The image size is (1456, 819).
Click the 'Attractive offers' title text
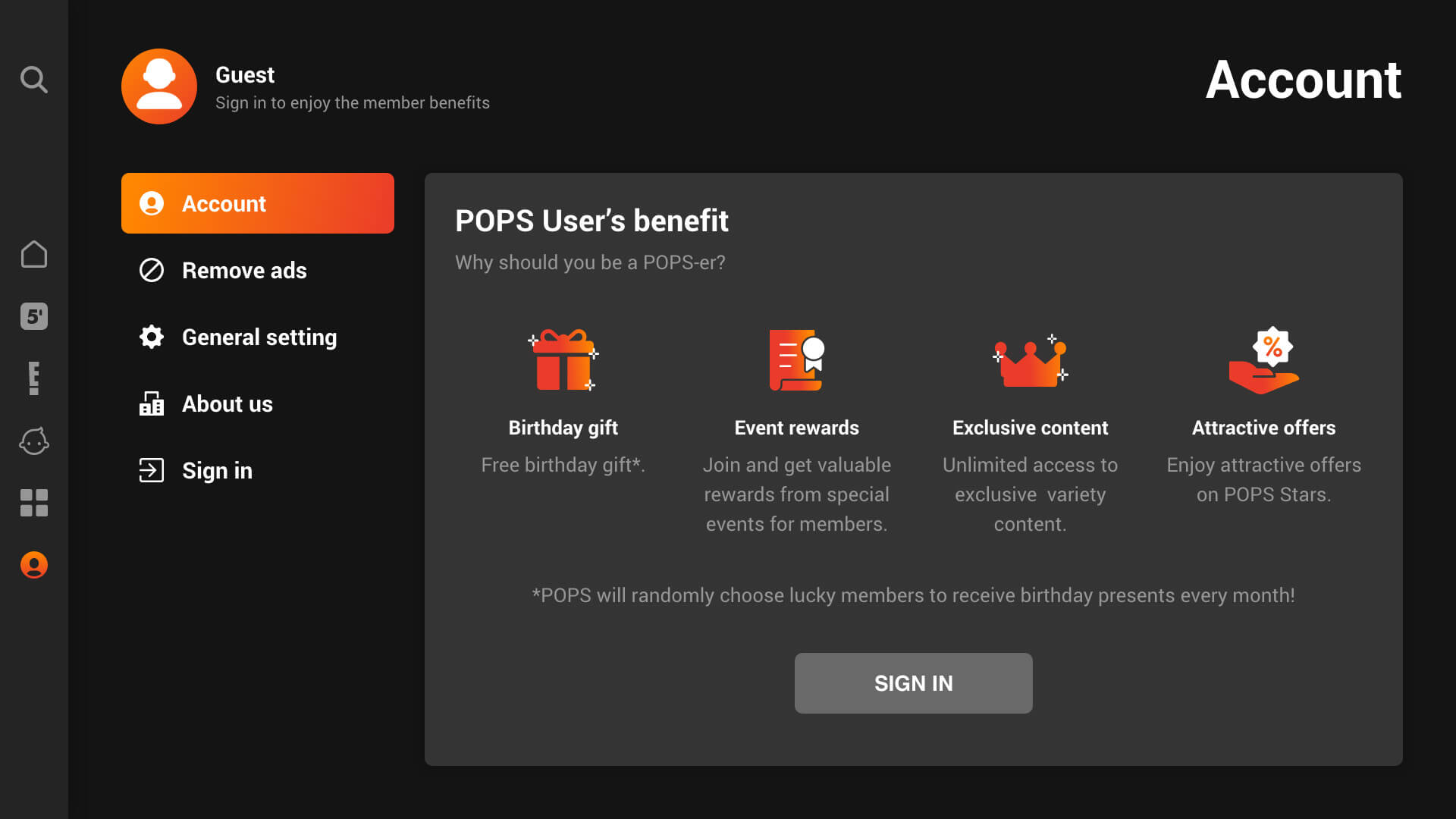pos(1264,428)
